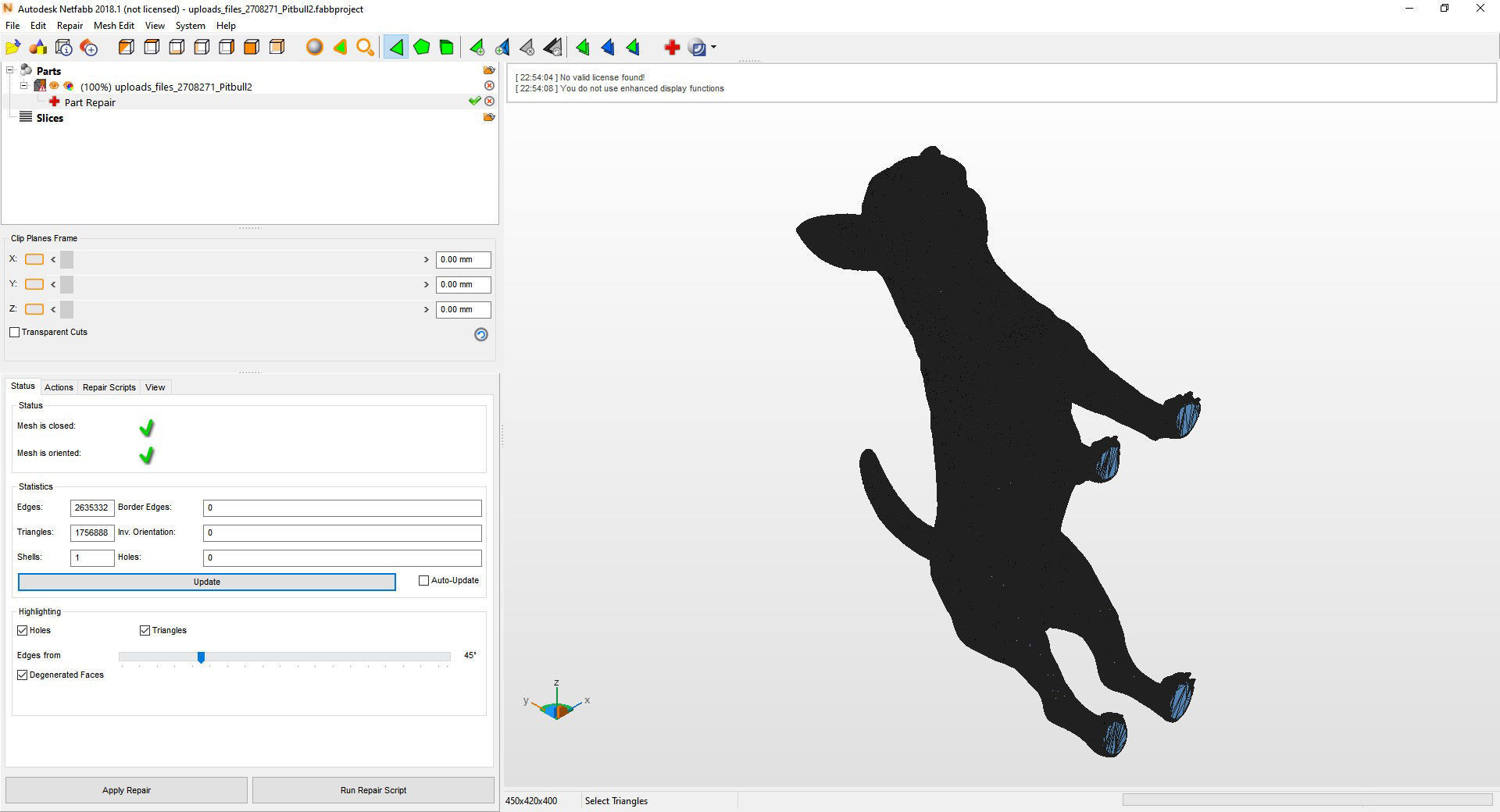Collapse the uploads_files_2708271_Pitbull2 node

tap(23, 86)
